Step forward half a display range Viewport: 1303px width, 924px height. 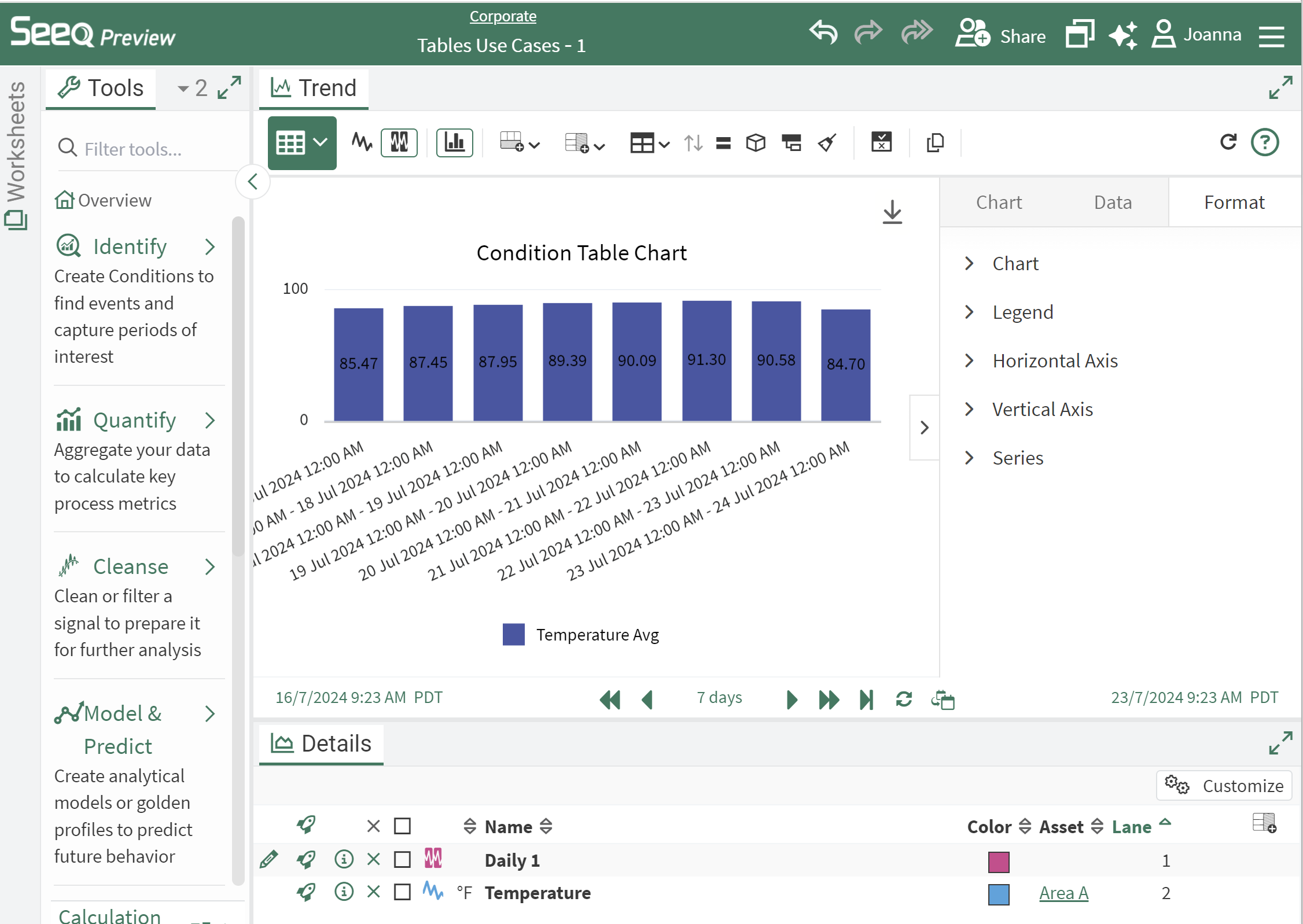pos(792,700)
